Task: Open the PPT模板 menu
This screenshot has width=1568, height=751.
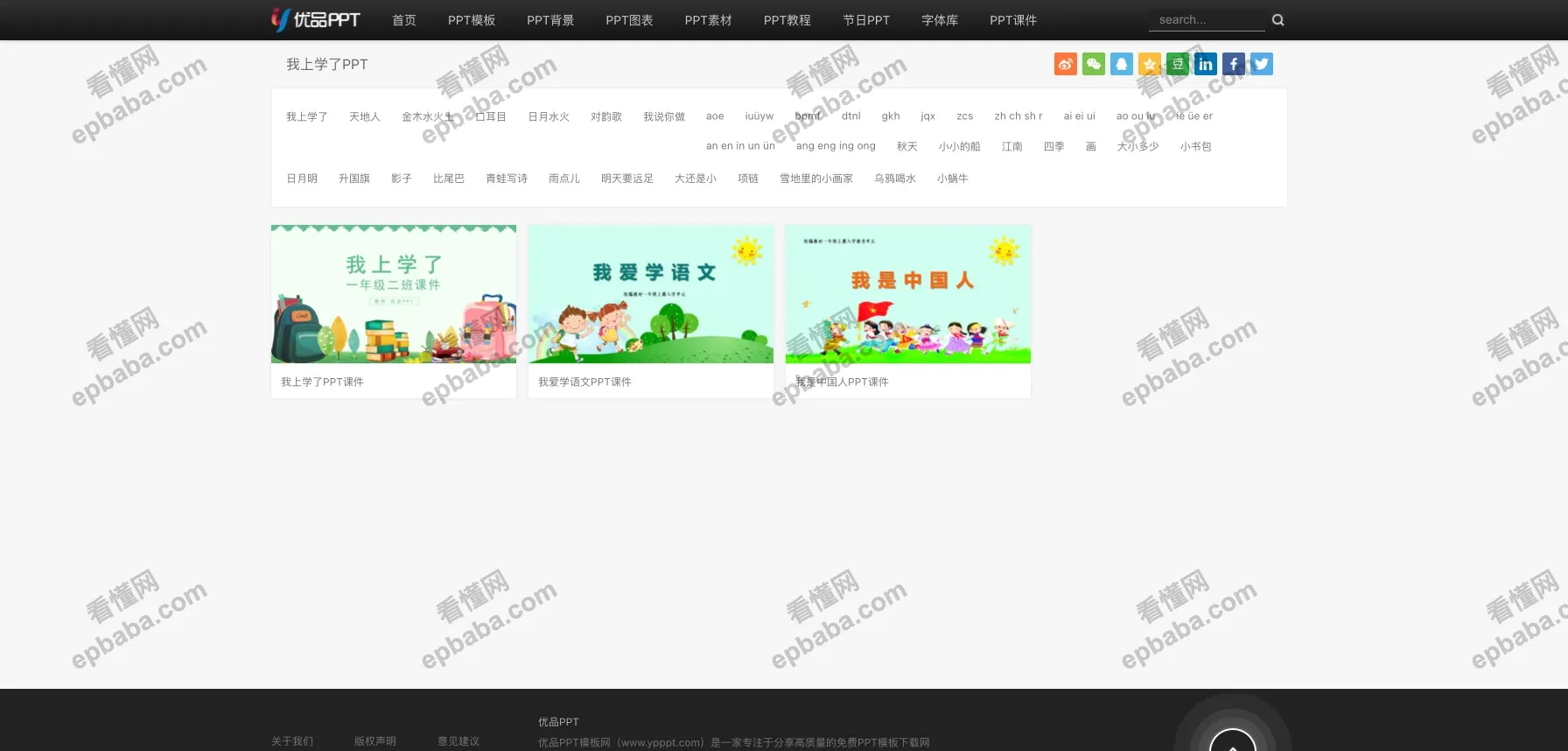Action: (x=472, y=20)
